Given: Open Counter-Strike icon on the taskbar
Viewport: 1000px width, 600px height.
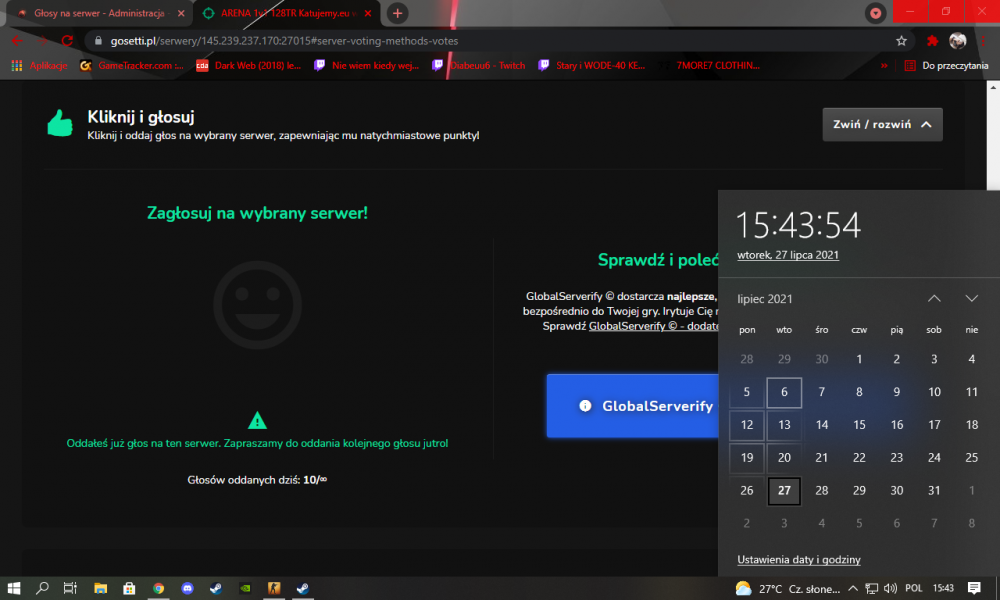Looking at the screenshot, I should [x=274, y=588].
